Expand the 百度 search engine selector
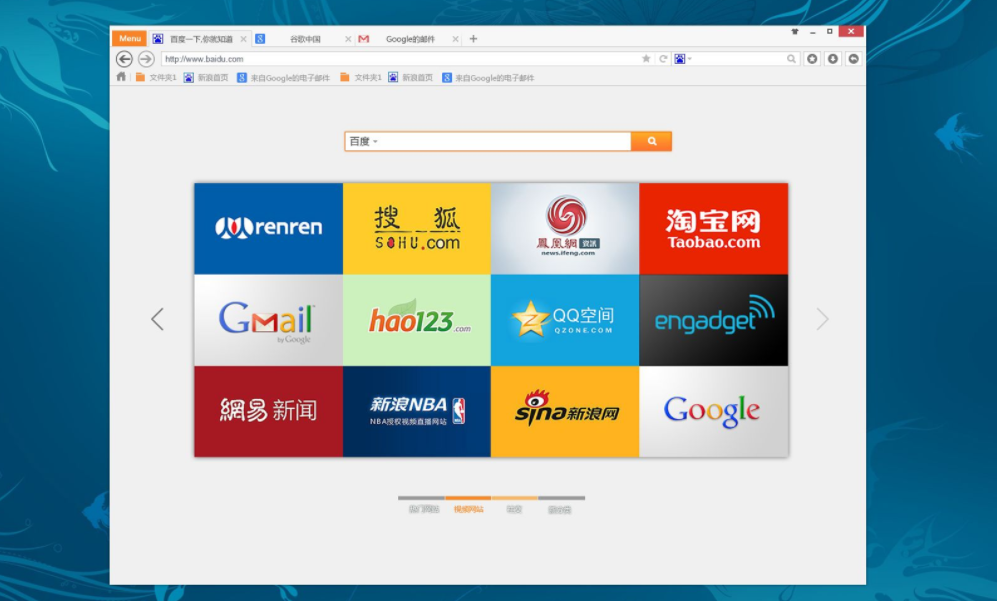The height and width of the screenshot is (601, 997). pyautogui.click(x=364, y=141)
